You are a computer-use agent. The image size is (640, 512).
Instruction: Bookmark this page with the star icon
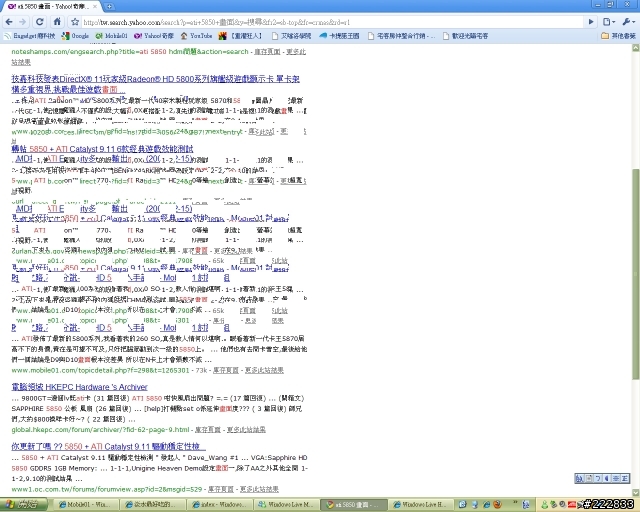pos(75,22)
